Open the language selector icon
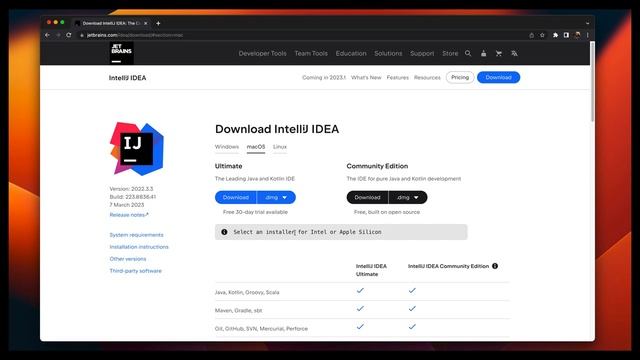The height and width of the screenshot is (360, 640). click(514, 53)
